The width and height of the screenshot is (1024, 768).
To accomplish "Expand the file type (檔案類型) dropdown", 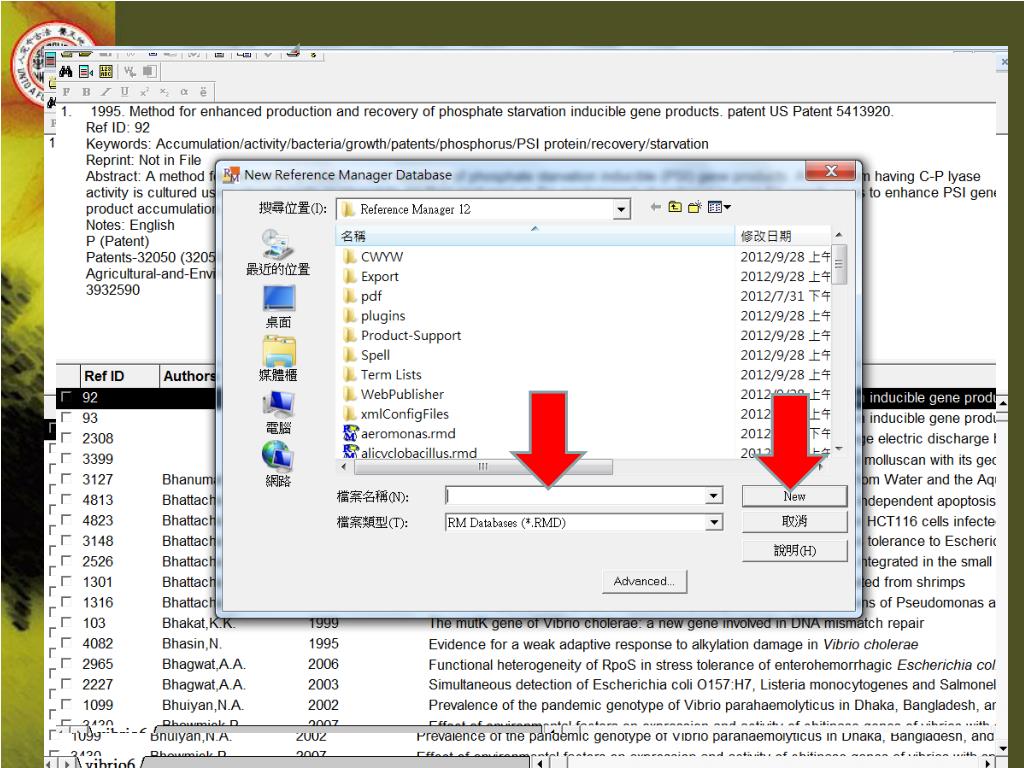I will 714,522.
